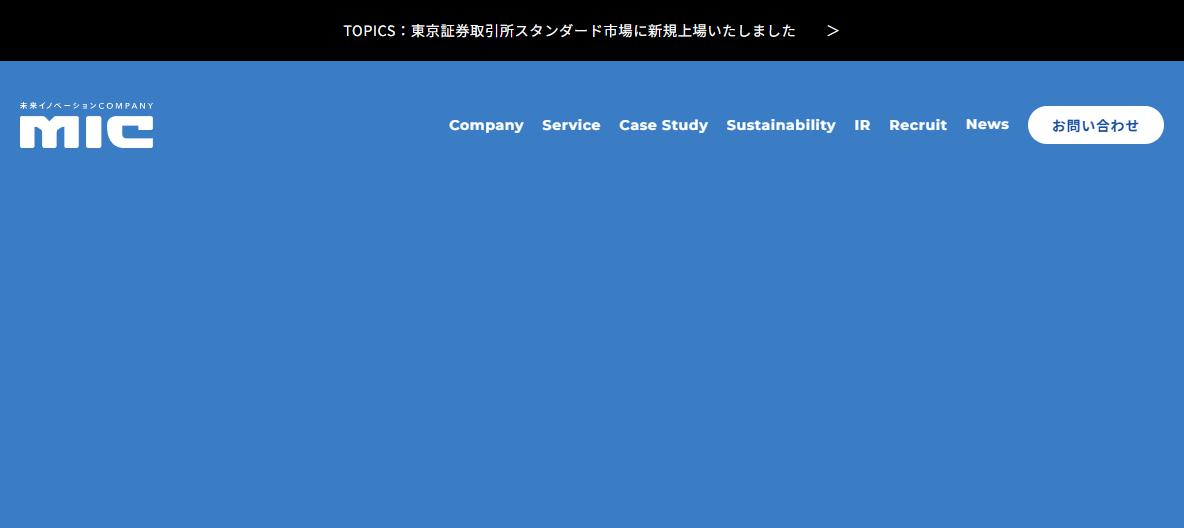Open the Service menu item

point(571,125)
